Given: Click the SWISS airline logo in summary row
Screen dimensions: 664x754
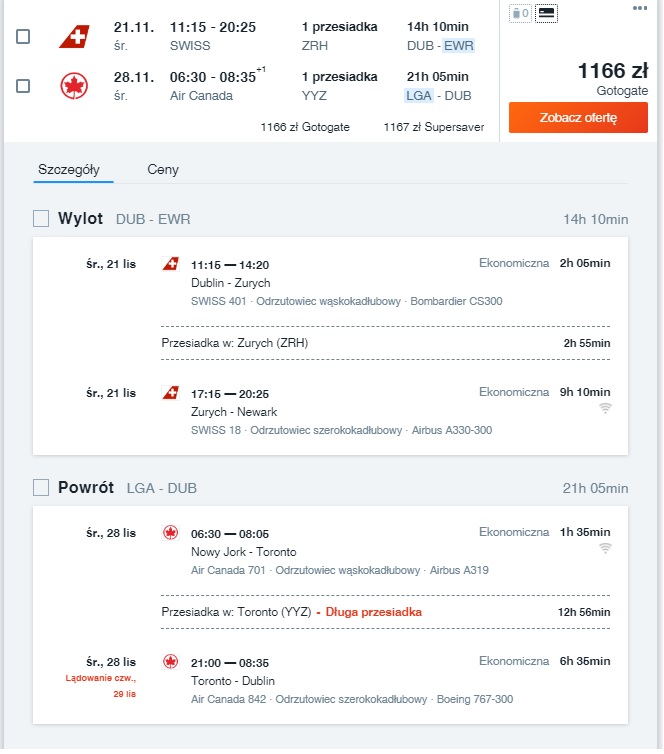Looking at the screenshot, I should coord(75,37).
